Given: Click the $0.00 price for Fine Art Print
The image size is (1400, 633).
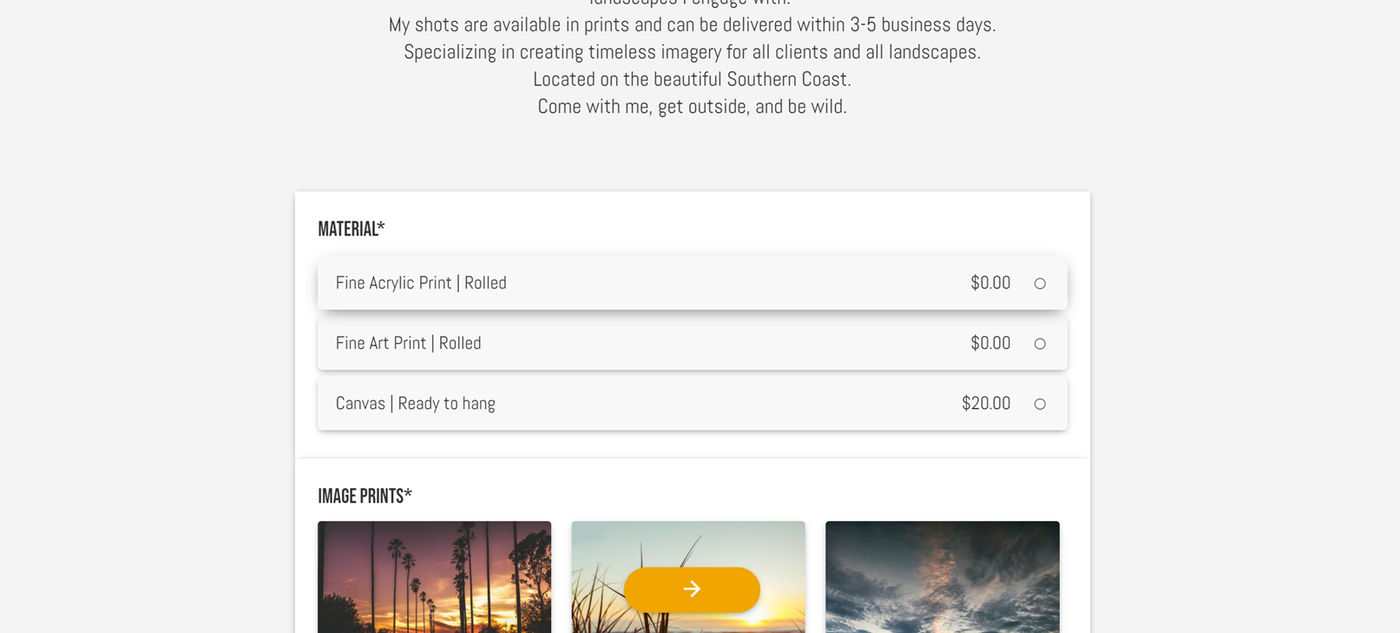Looking at the screenshot, I should click(990, 343).
